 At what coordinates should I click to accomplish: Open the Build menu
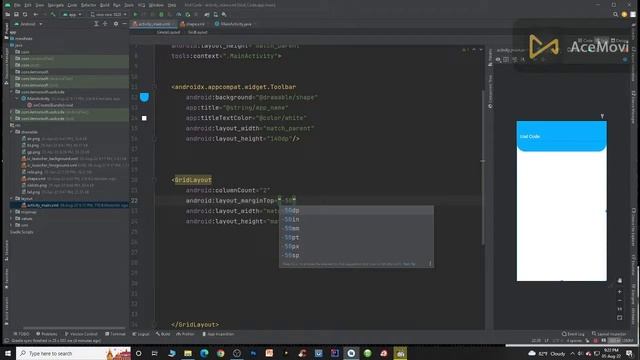click(x=104, y=5)
